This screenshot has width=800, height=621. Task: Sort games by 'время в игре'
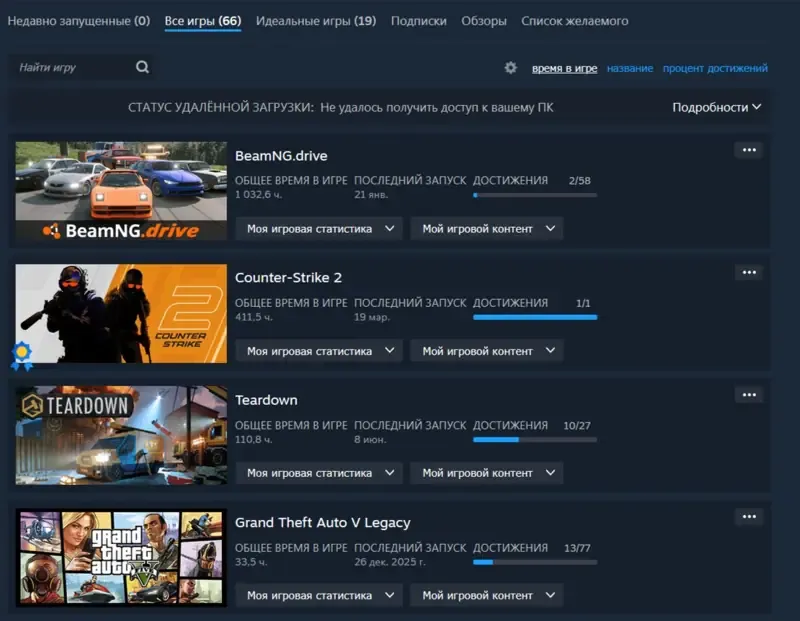(564, 68)
